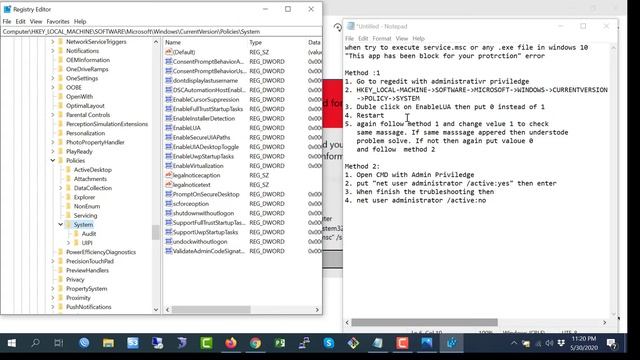The image size is (640, 360).
Task: Select the legalnoticetext value icon
Action: pyautogui.click(x=169, y=184)
